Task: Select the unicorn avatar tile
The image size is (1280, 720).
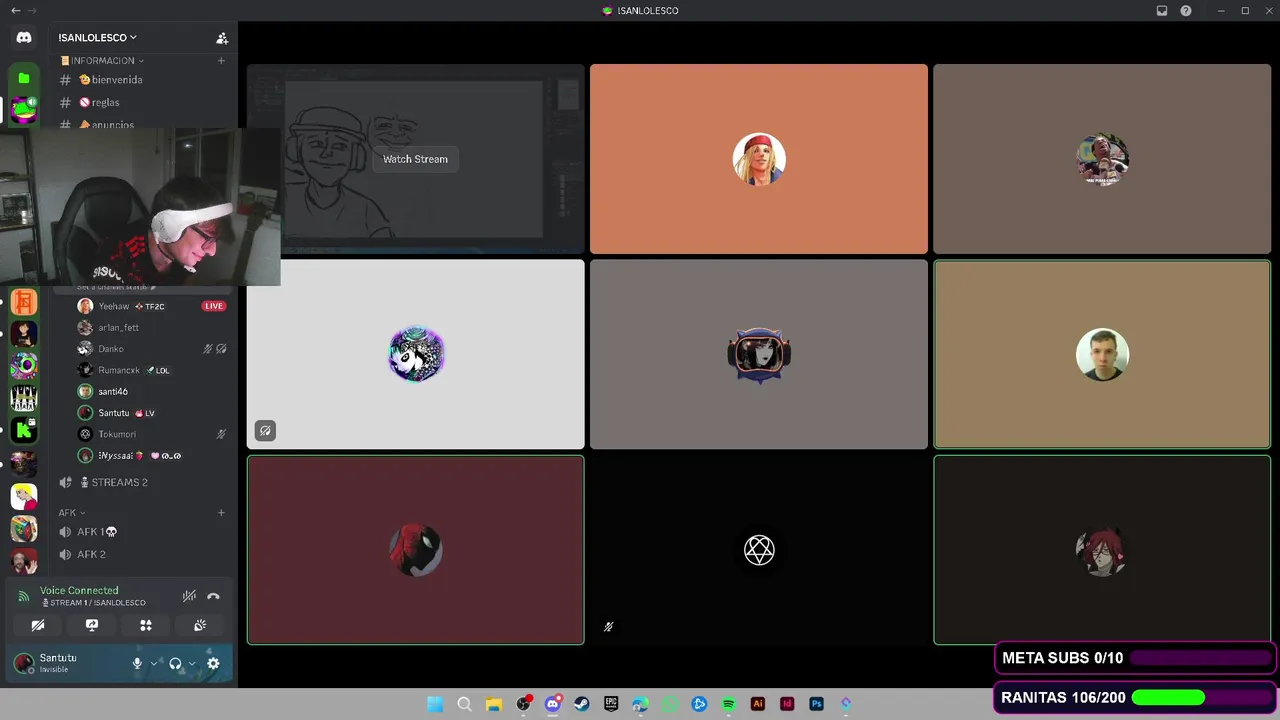Action: (416, 354)
